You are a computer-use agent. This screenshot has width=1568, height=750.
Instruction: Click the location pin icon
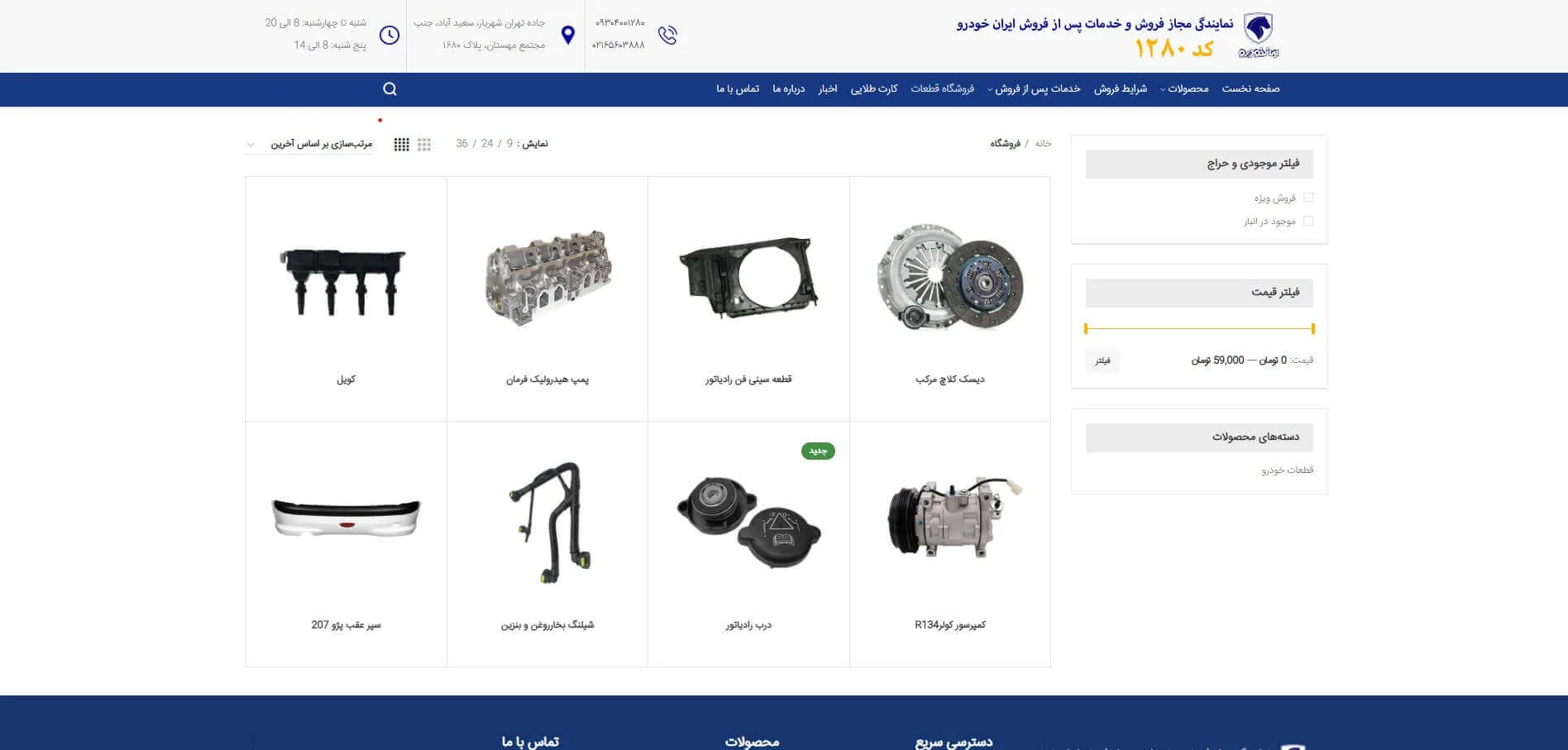click(x=568, y=36)
